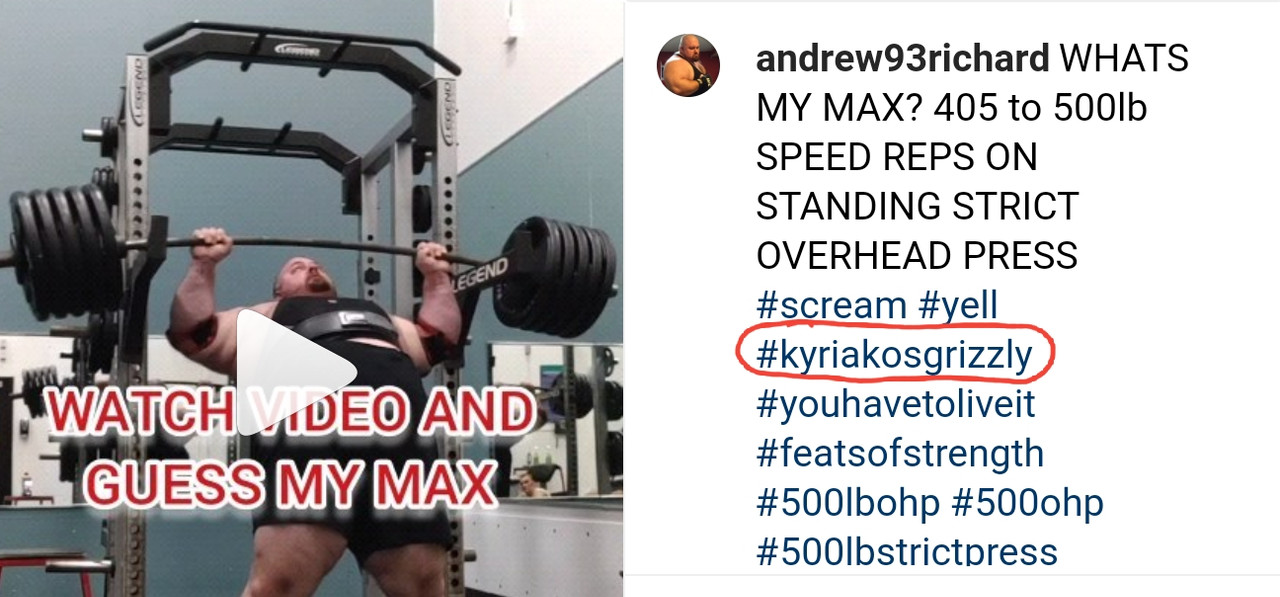Open the #500lbohp hashtag
This screenshot has height=597, width=1280.
coord(848,502)
